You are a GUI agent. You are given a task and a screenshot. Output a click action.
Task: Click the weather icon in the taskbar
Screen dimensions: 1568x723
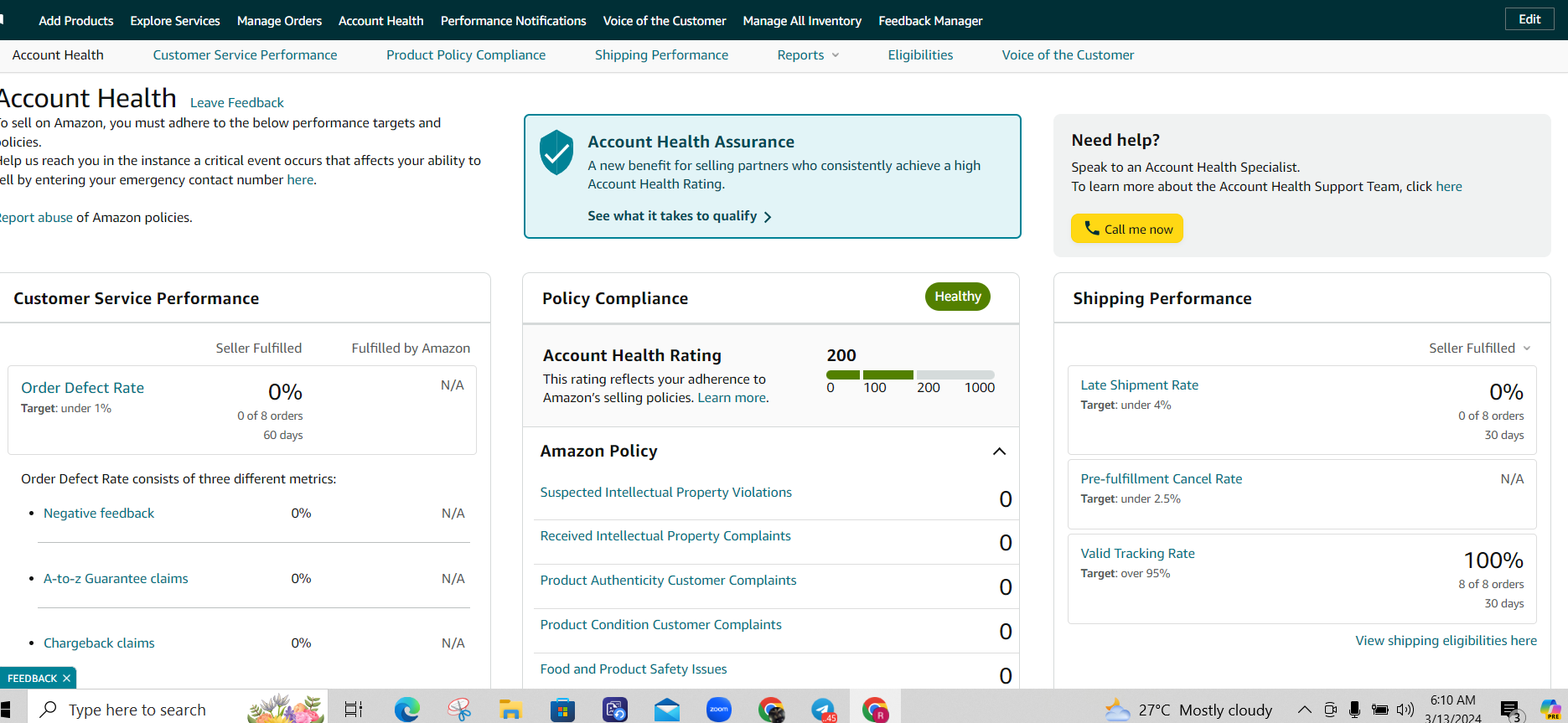(1117, 710)
